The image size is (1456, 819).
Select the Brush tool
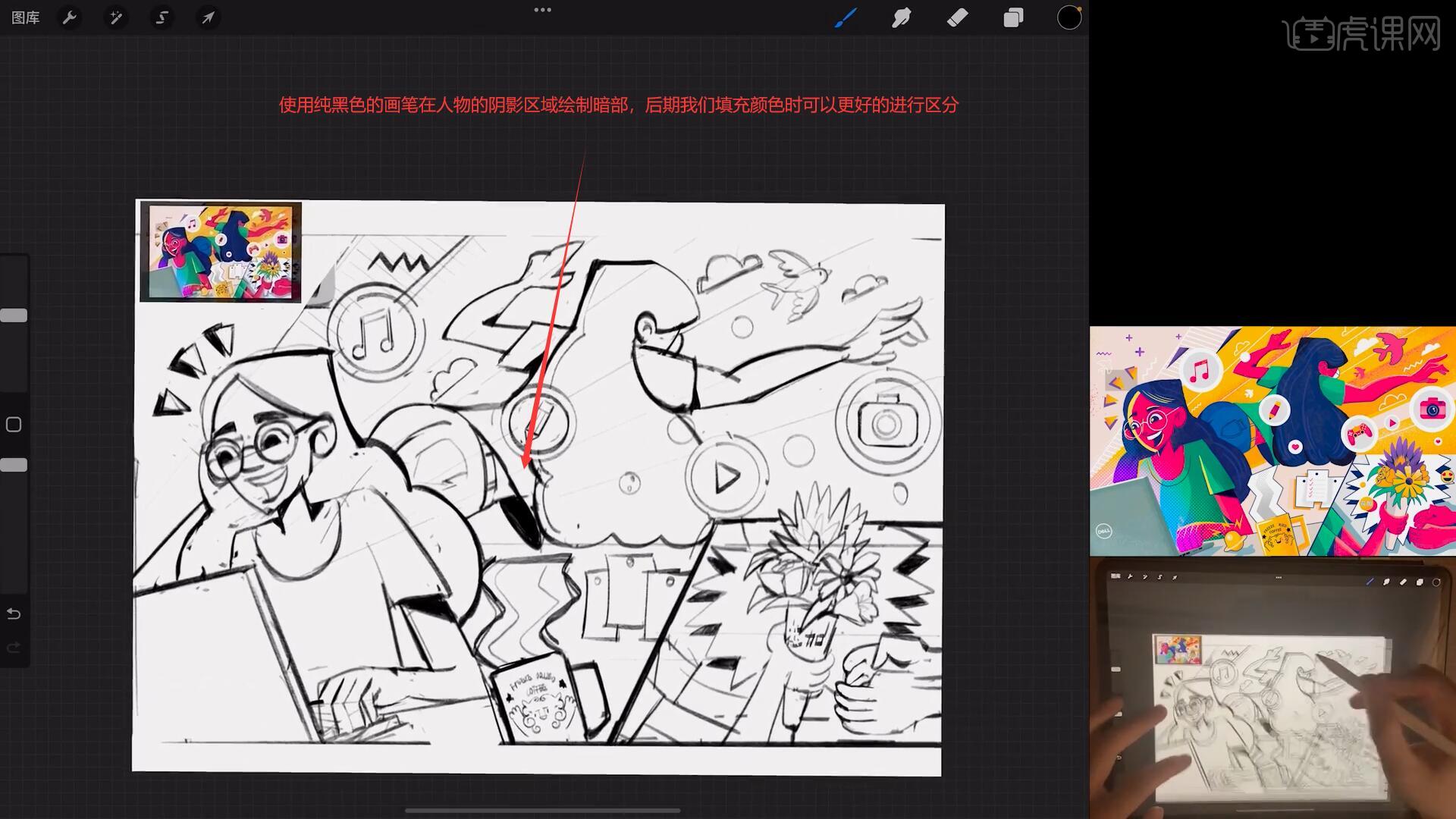[x=846, y=17]
